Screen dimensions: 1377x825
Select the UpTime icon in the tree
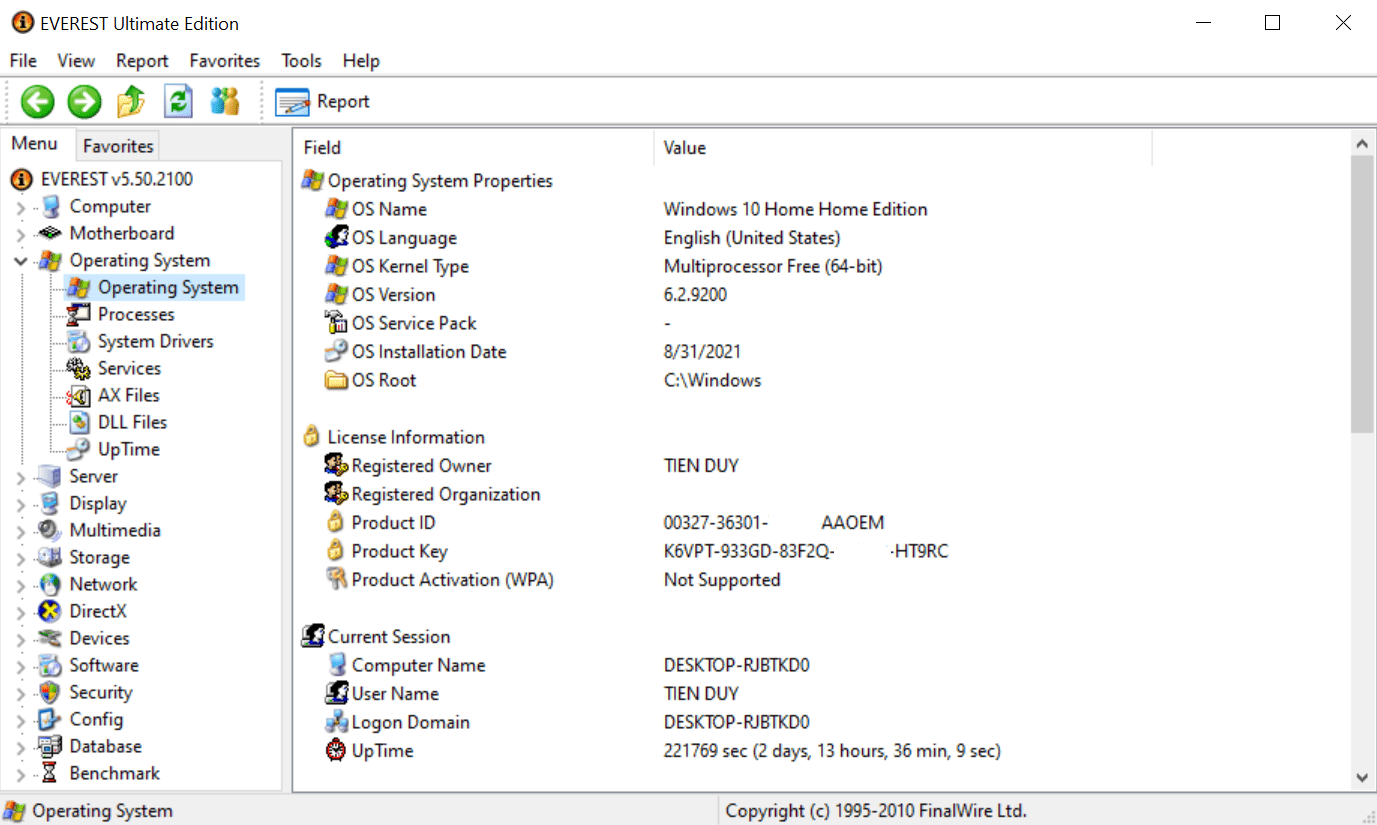[x=79, y=449]
